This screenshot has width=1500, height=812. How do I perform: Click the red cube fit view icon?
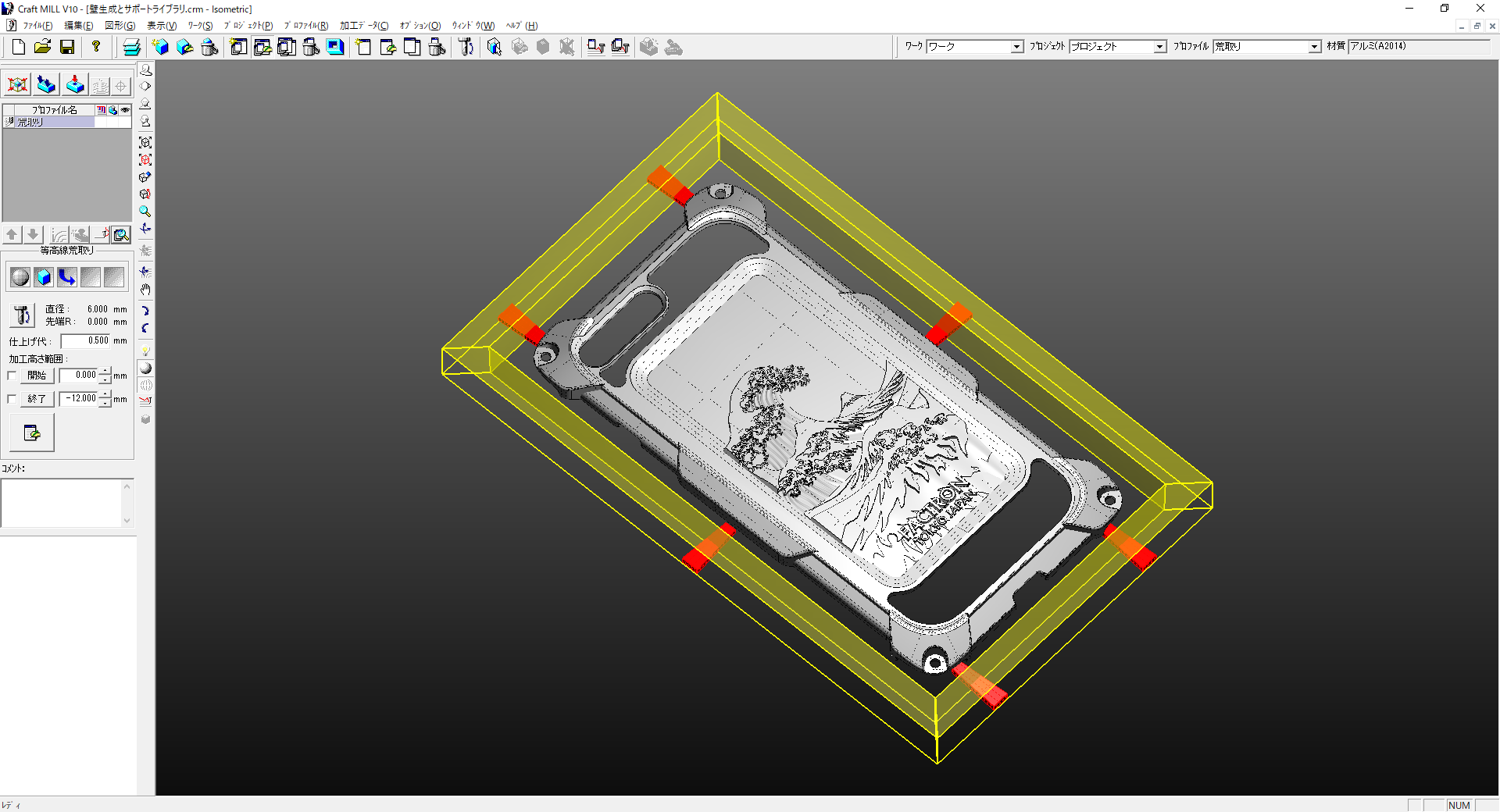tap(145, 159)
